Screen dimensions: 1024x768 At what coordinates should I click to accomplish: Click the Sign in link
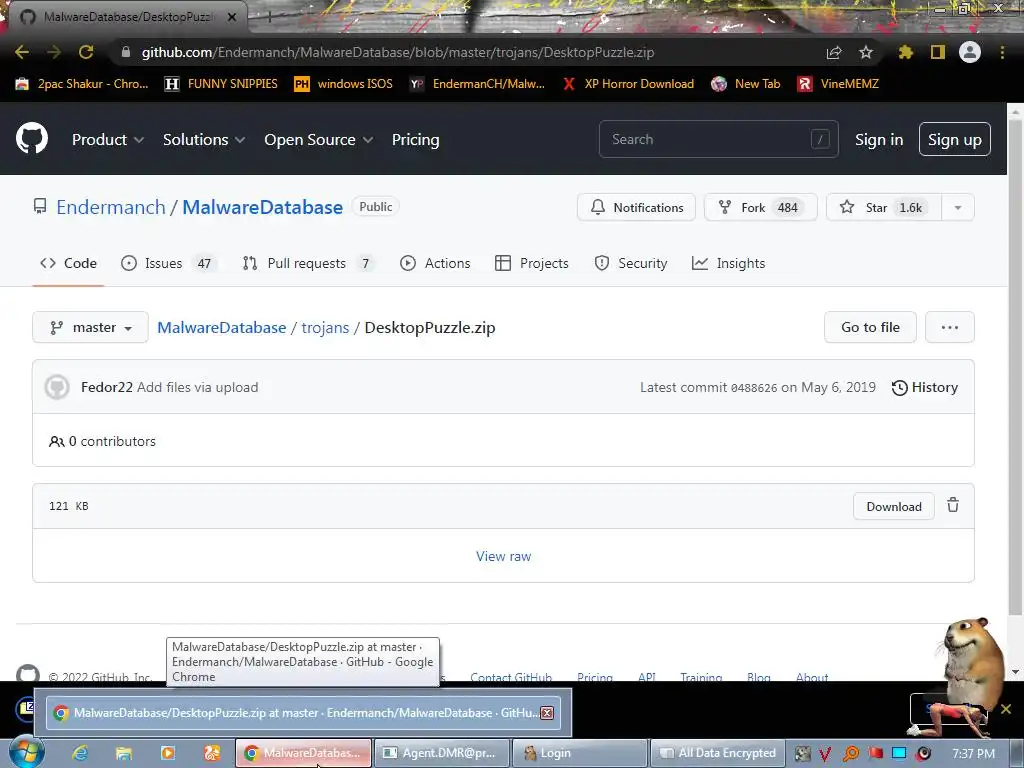point(878,140)
